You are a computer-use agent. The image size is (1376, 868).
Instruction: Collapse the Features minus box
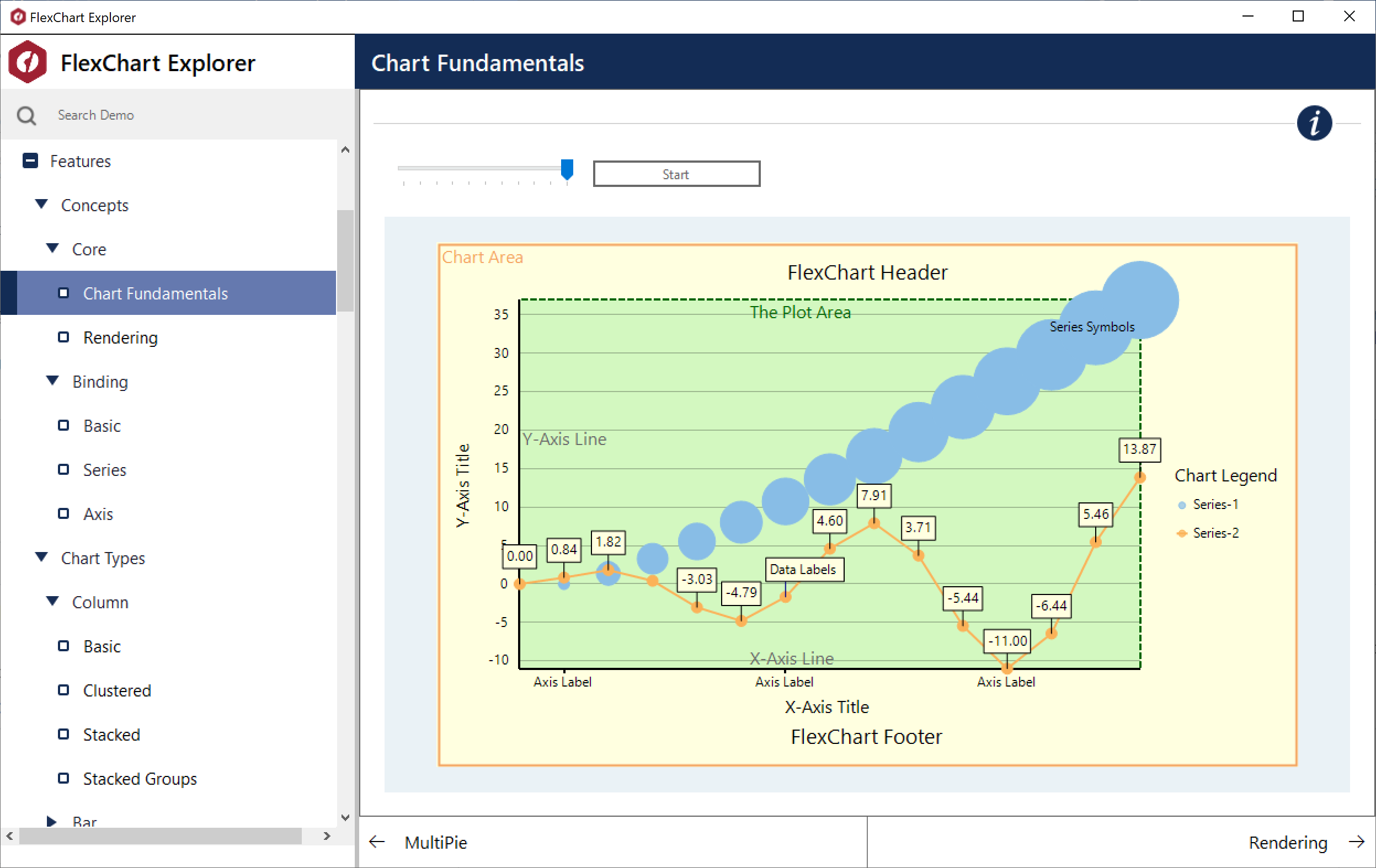[x=30, y=160]
